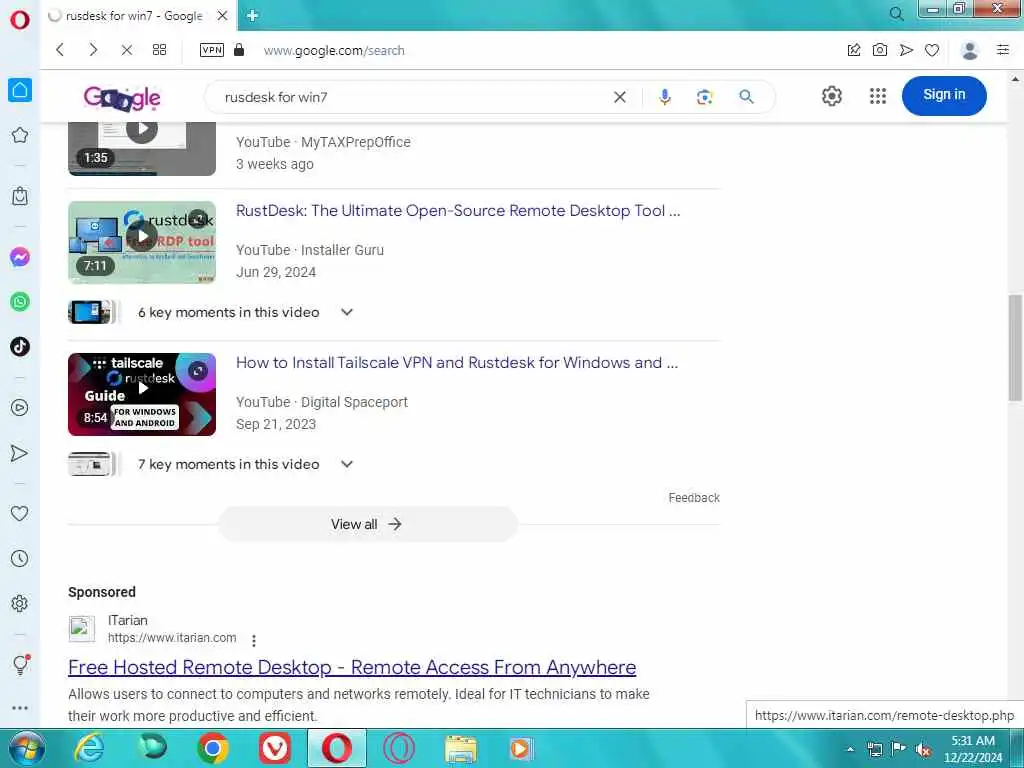Play the MyTAXPrepOffice 1:35 video thumbnail

(x=142, y=149)
